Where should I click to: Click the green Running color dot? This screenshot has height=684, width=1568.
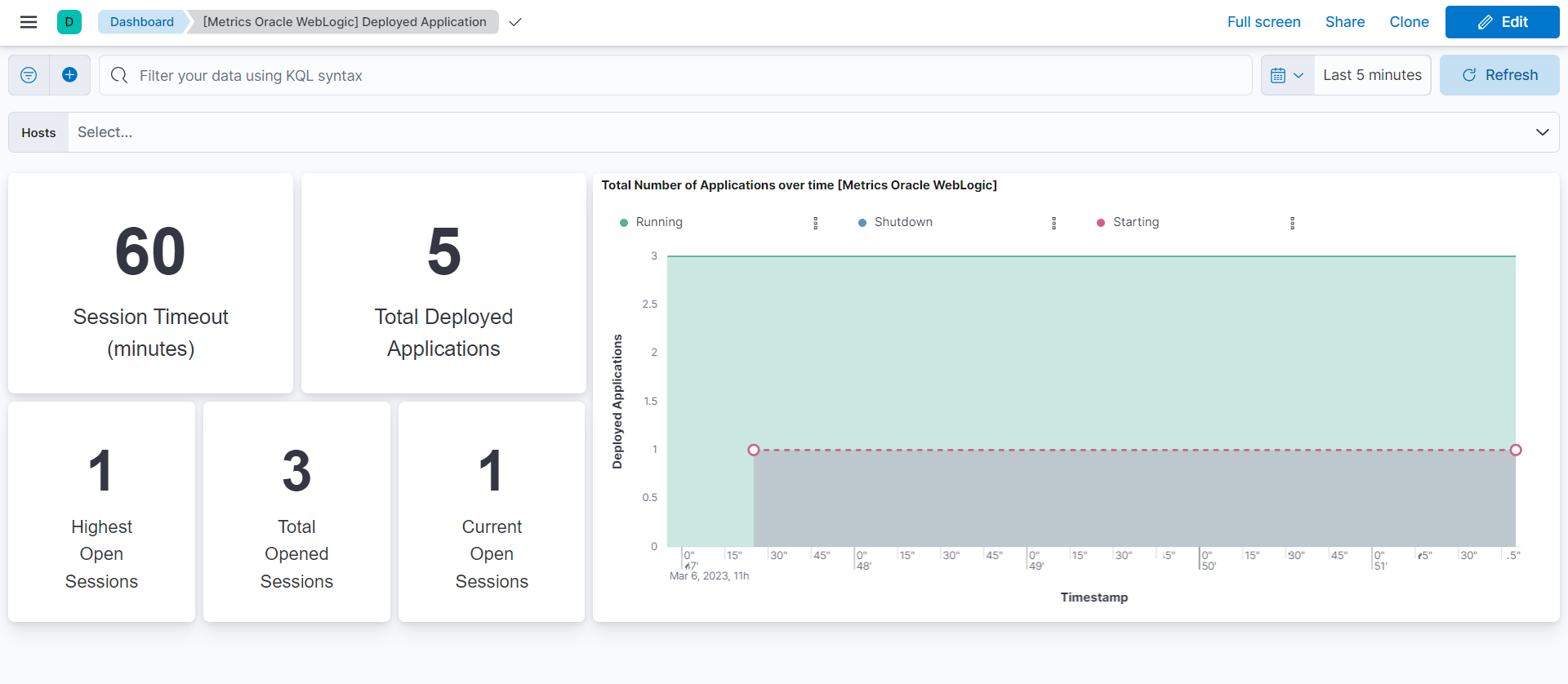tap(624, 223)
